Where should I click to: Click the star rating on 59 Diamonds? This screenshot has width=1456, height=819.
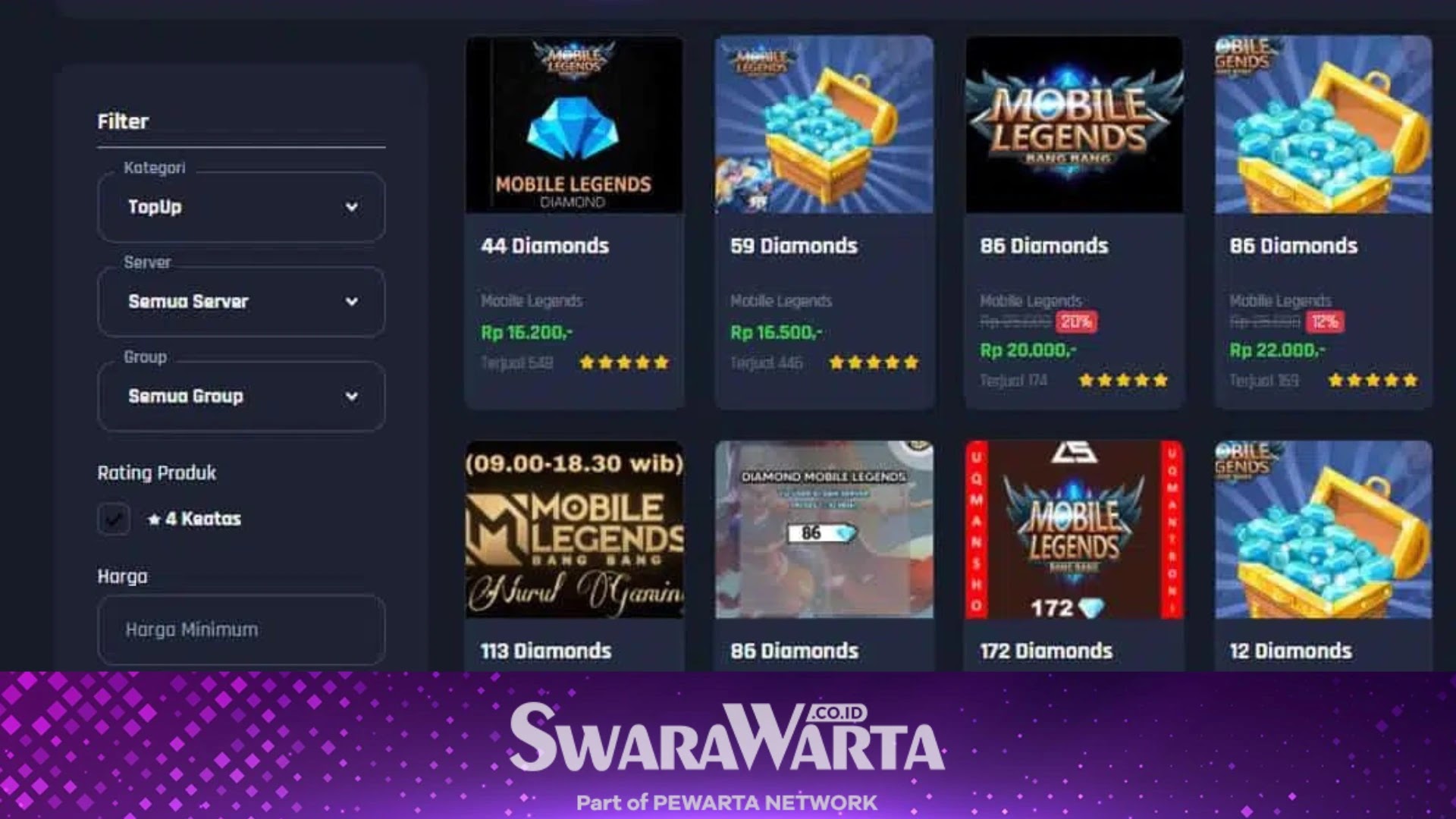[874, 362]
